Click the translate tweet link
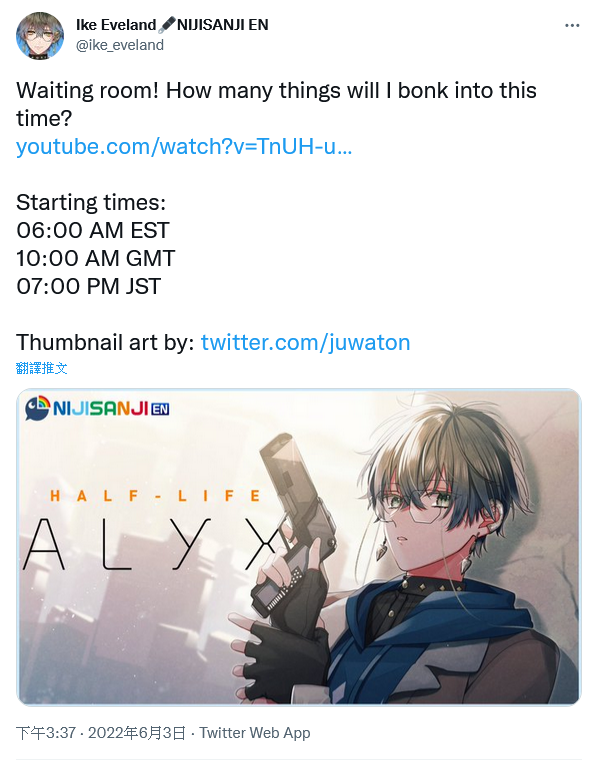 [41, 368]
